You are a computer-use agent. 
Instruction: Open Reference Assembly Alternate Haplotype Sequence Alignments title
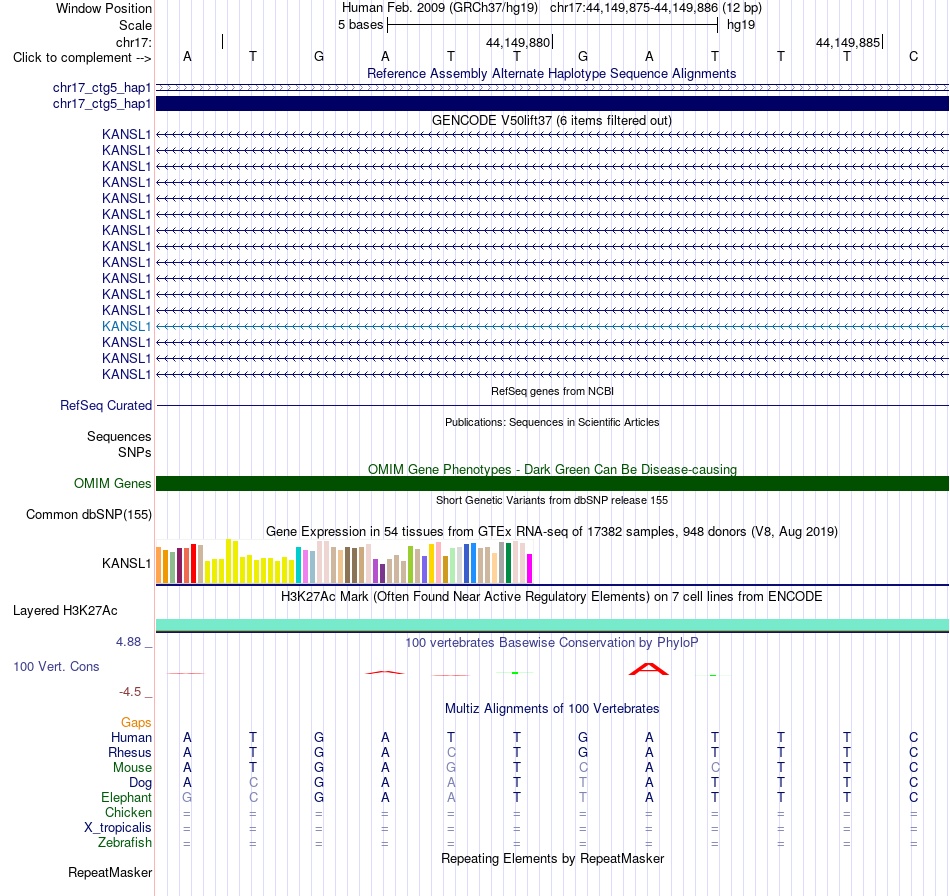point(551,73)
